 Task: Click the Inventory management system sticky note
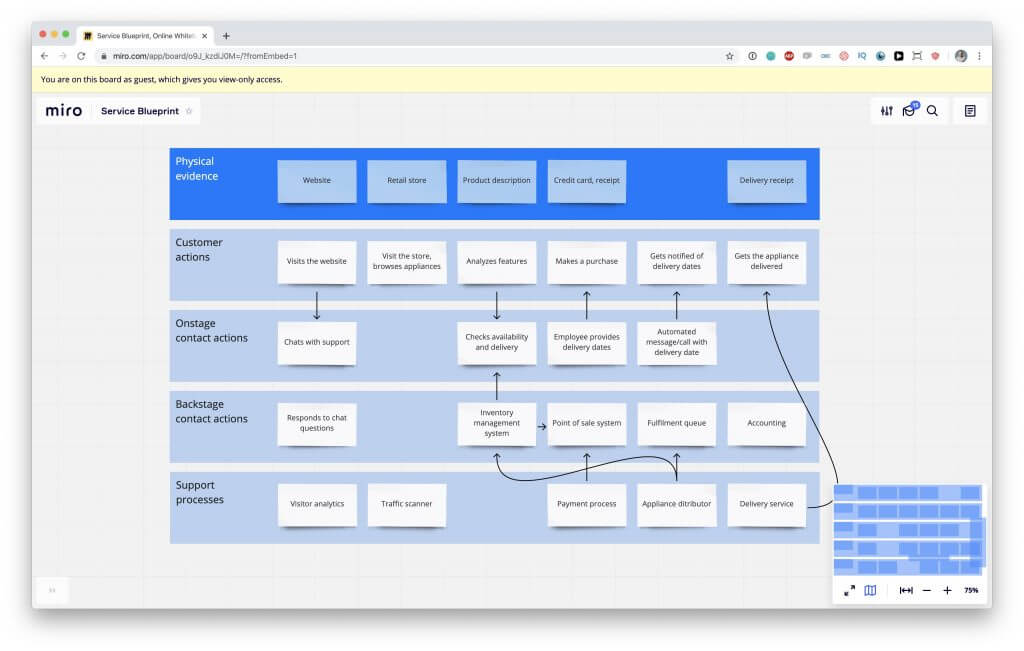point(497,423)
